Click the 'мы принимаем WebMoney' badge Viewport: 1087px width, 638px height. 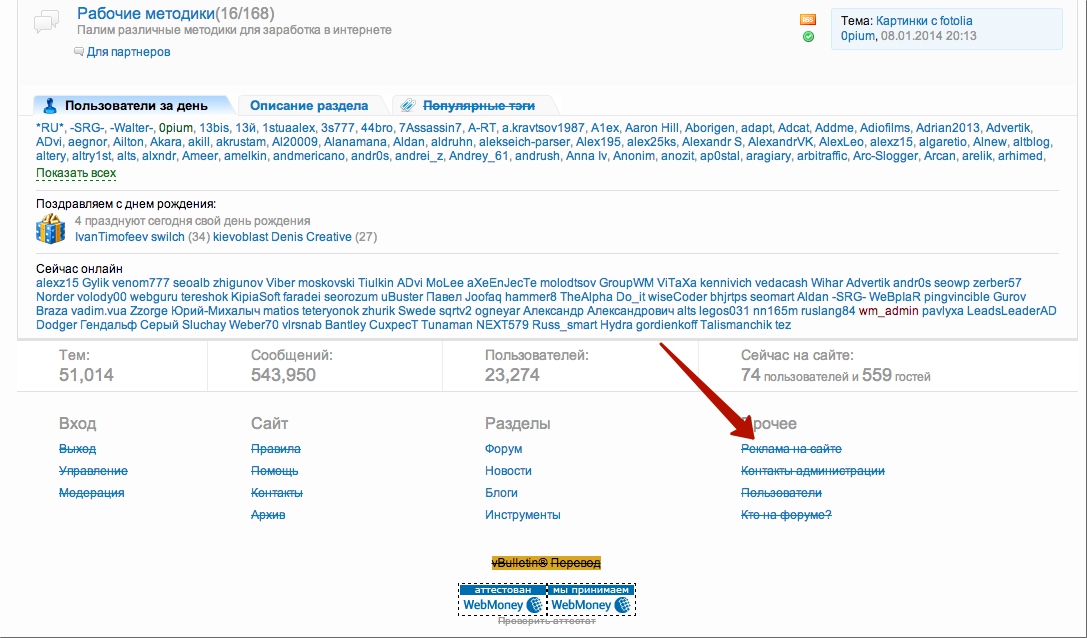(x=591, y=599)
